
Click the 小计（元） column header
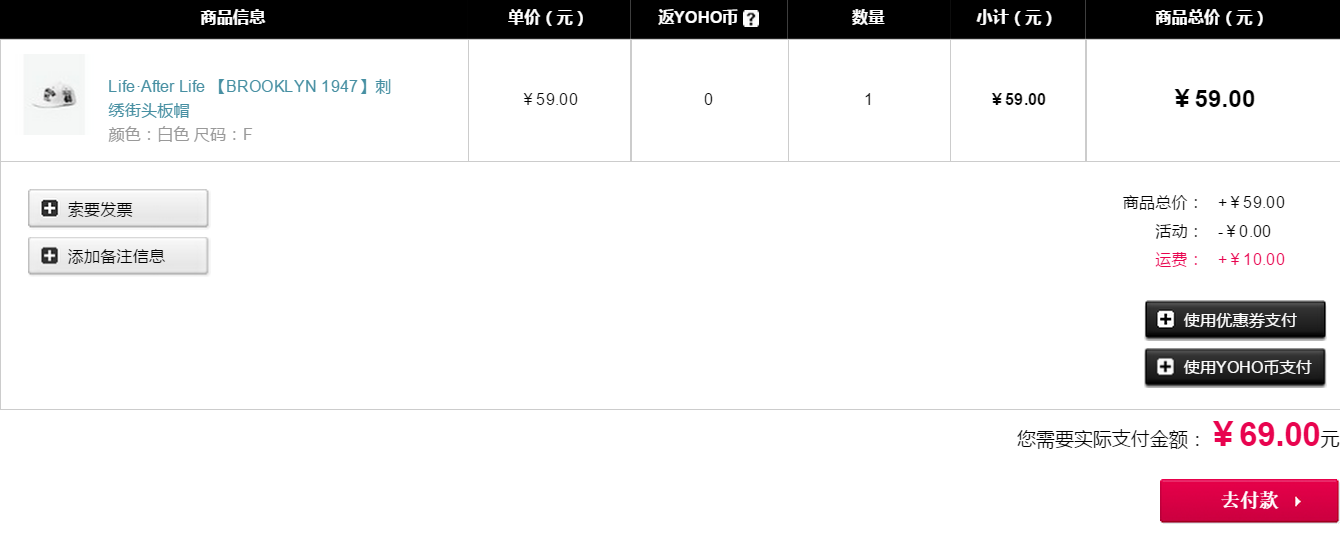click(1015, 18)
